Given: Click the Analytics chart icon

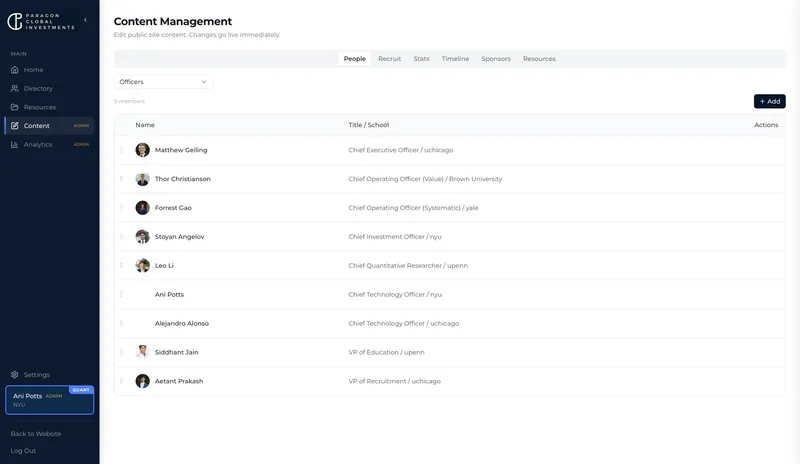Looking at the screenshot, I should click(15, 144).
